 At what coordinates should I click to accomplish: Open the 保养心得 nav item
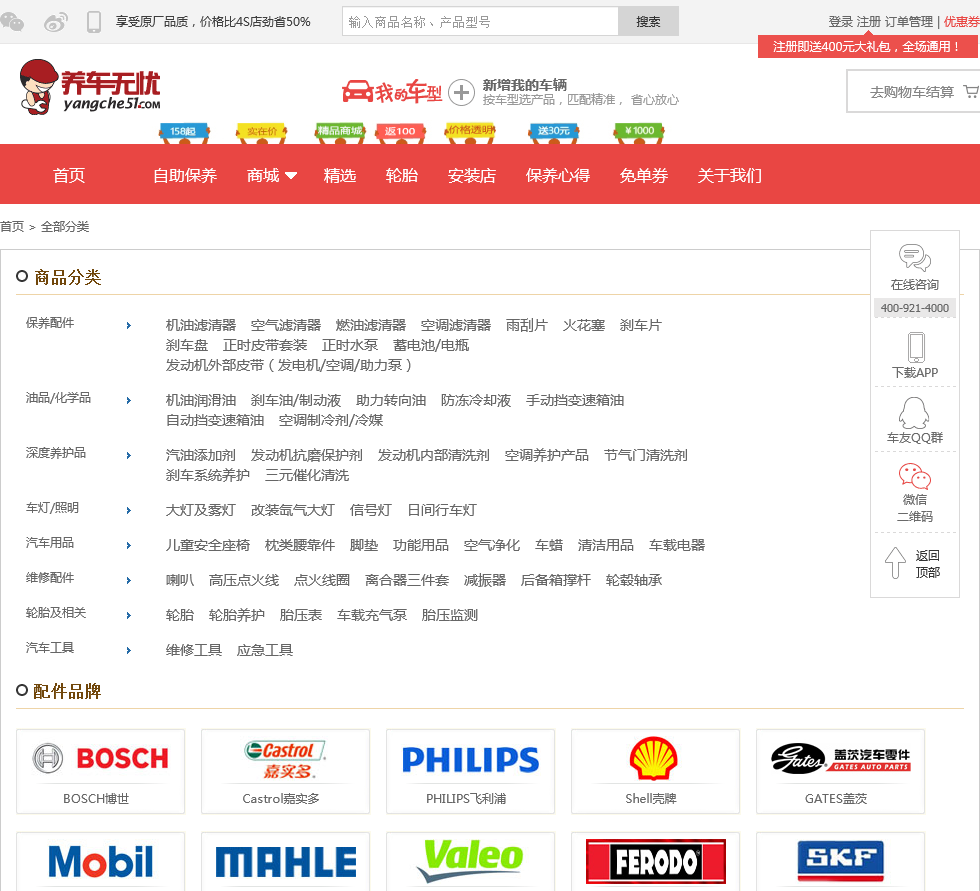click(x=558, y=176)
